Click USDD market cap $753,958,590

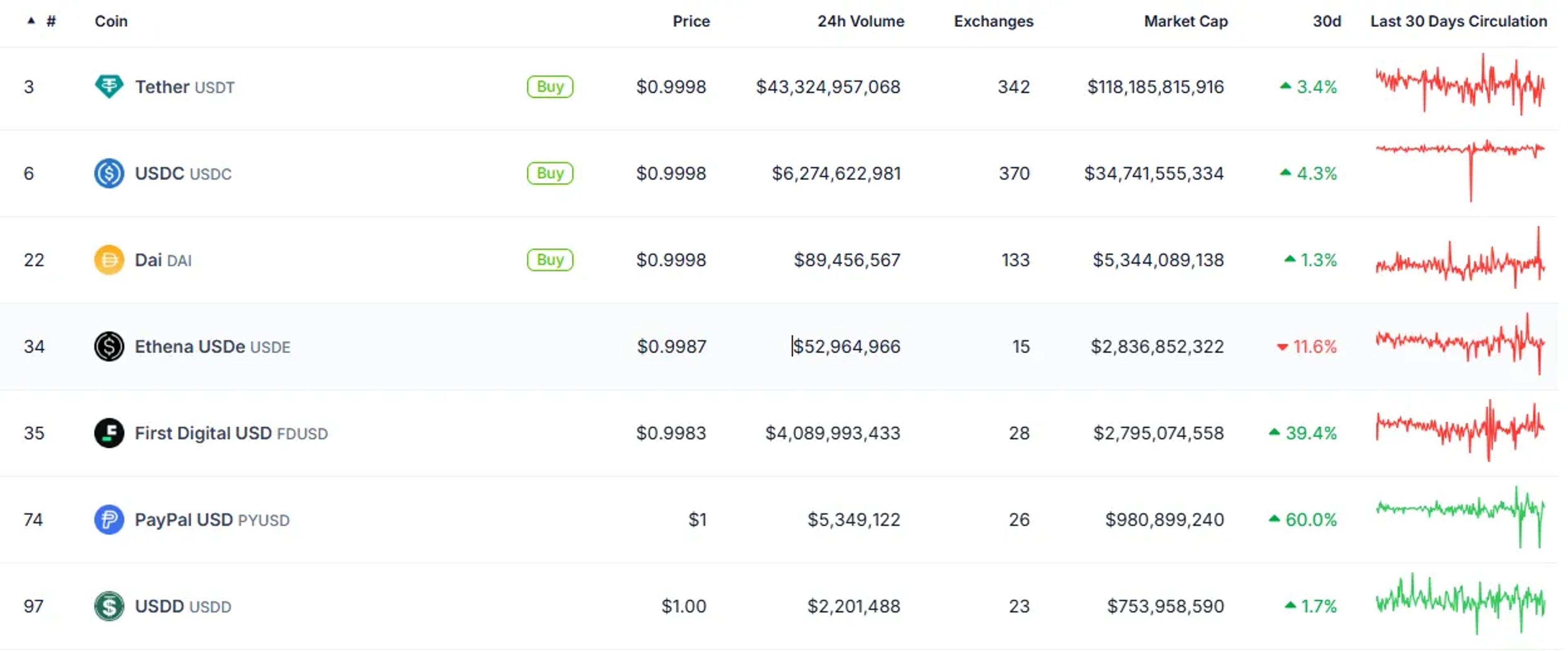click(x=1165, y=606)
